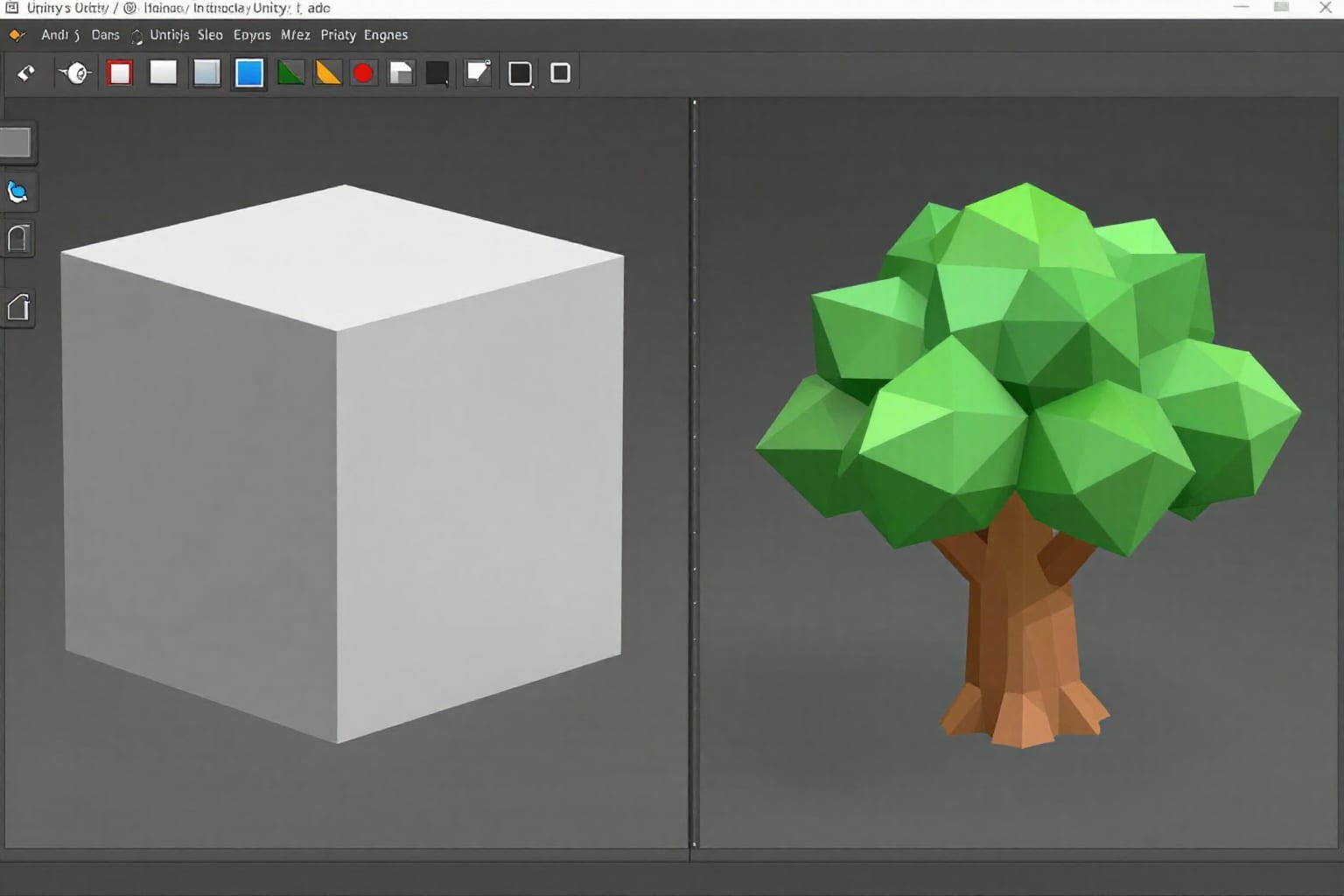This screenshot has width=1344, height=896.
Task: Click the large black rounded-square toolbar icon
Action: click(520, 73)
